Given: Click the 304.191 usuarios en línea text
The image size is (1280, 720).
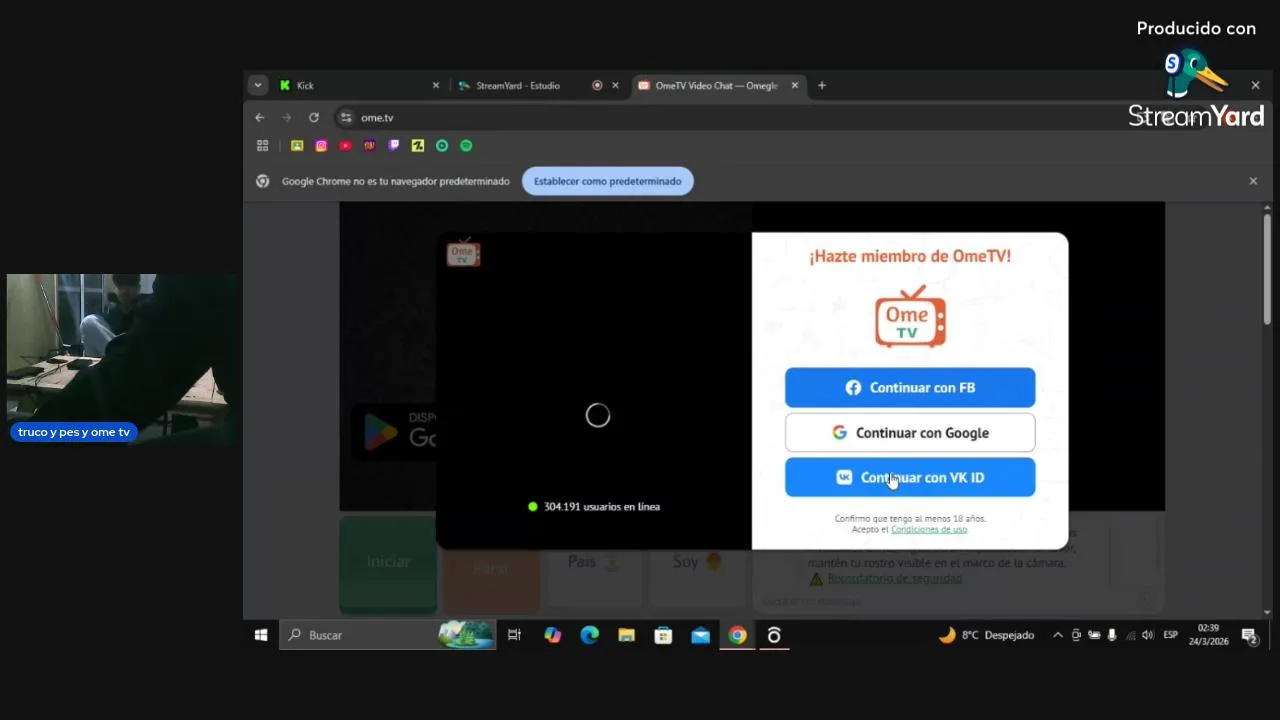Looking at the screenshot, I should coord(602,507).
